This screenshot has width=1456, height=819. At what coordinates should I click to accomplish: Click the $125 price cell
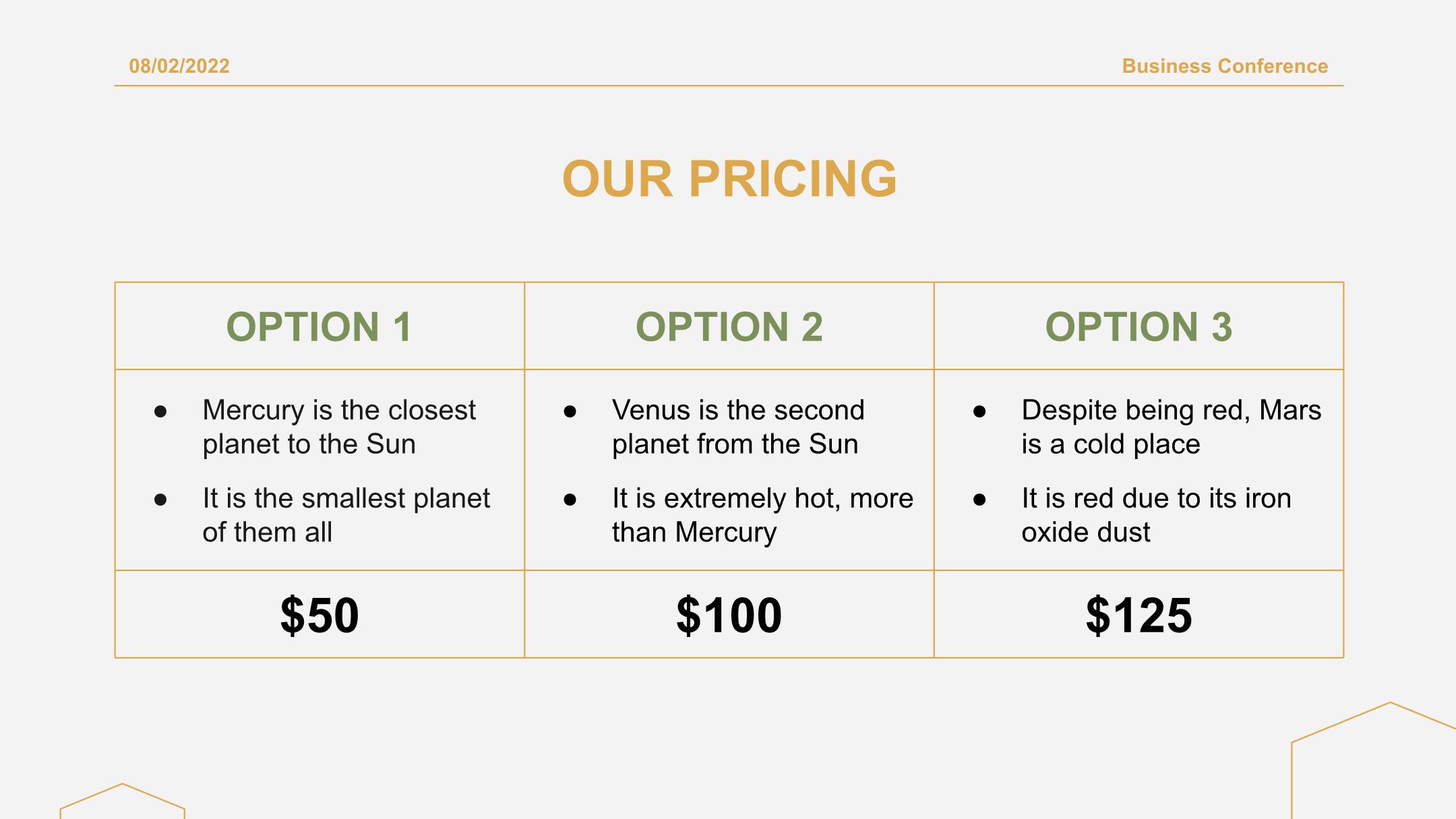tap(1139, 614)
